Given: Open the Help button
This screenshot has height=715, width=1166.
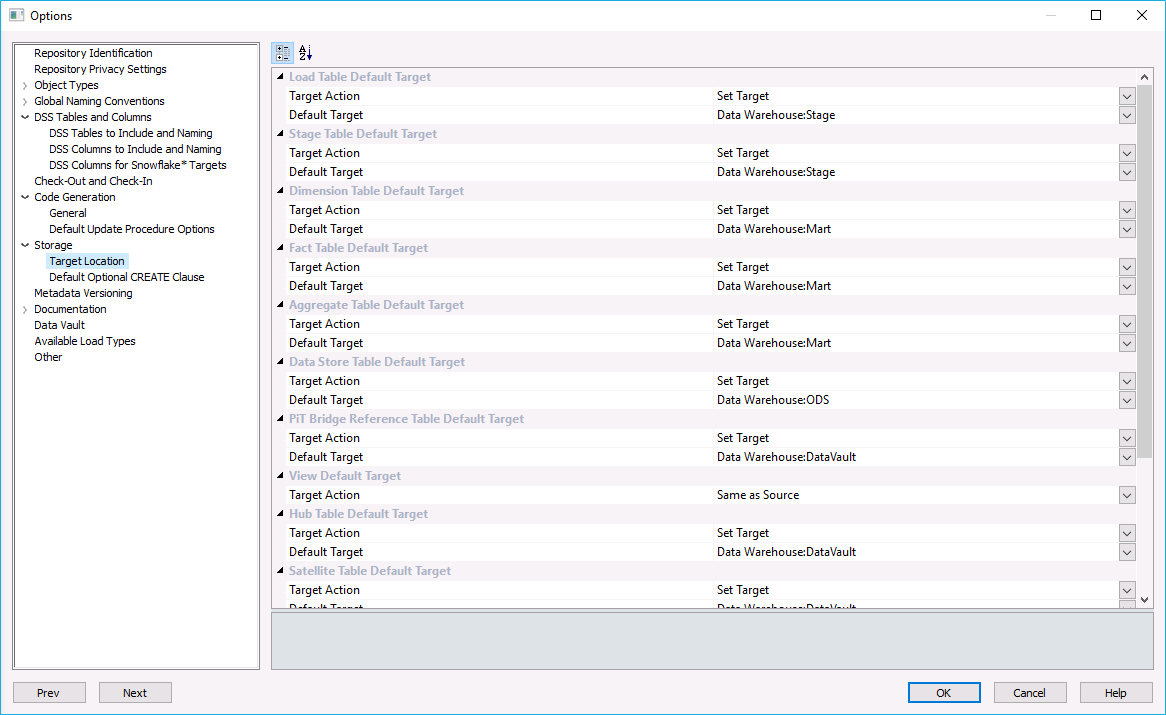Looking at the screenshot, I should 1115,693.
